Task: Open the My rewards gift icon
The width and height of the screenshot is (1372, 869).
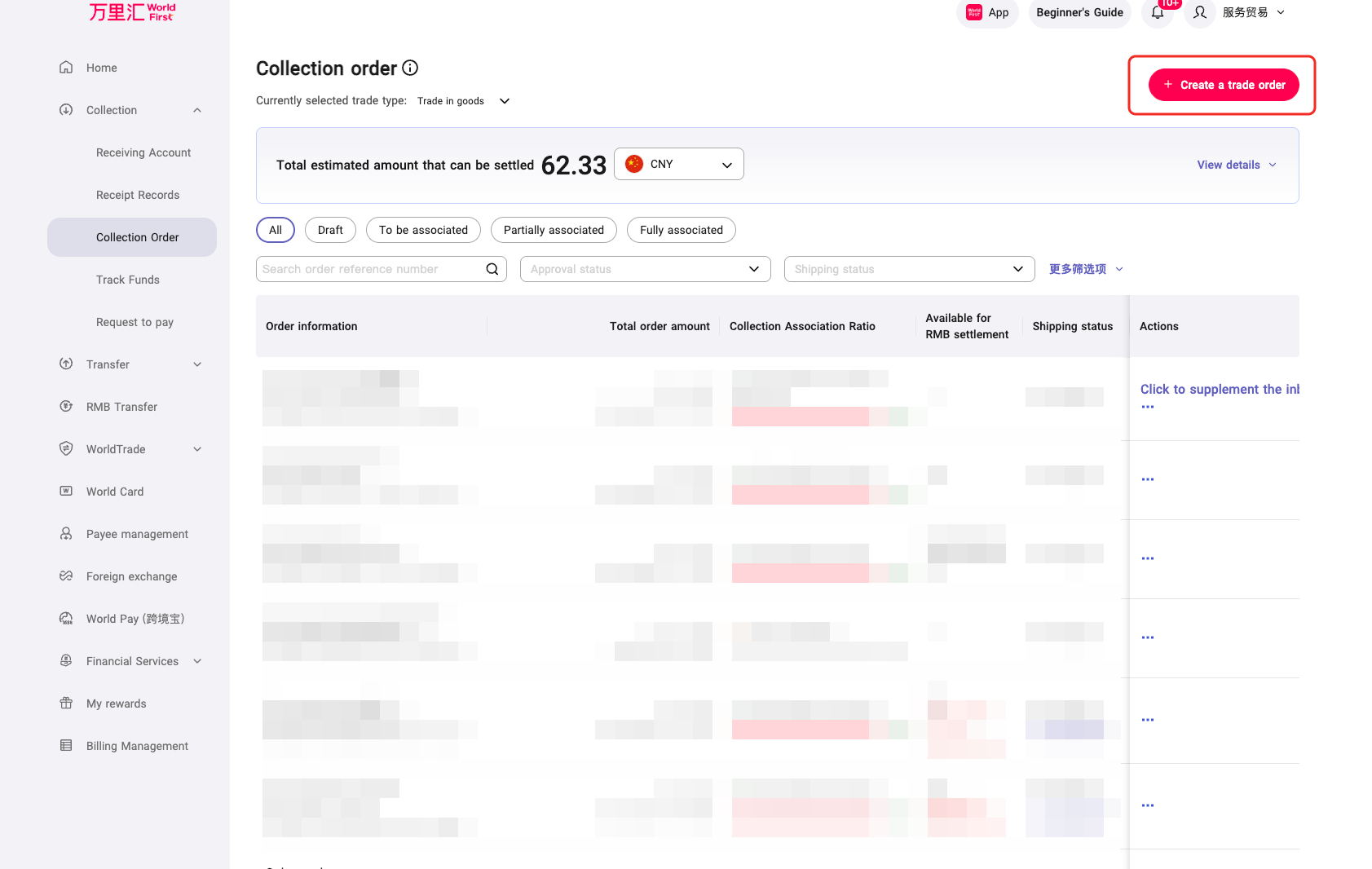Action: pos(66,704)
